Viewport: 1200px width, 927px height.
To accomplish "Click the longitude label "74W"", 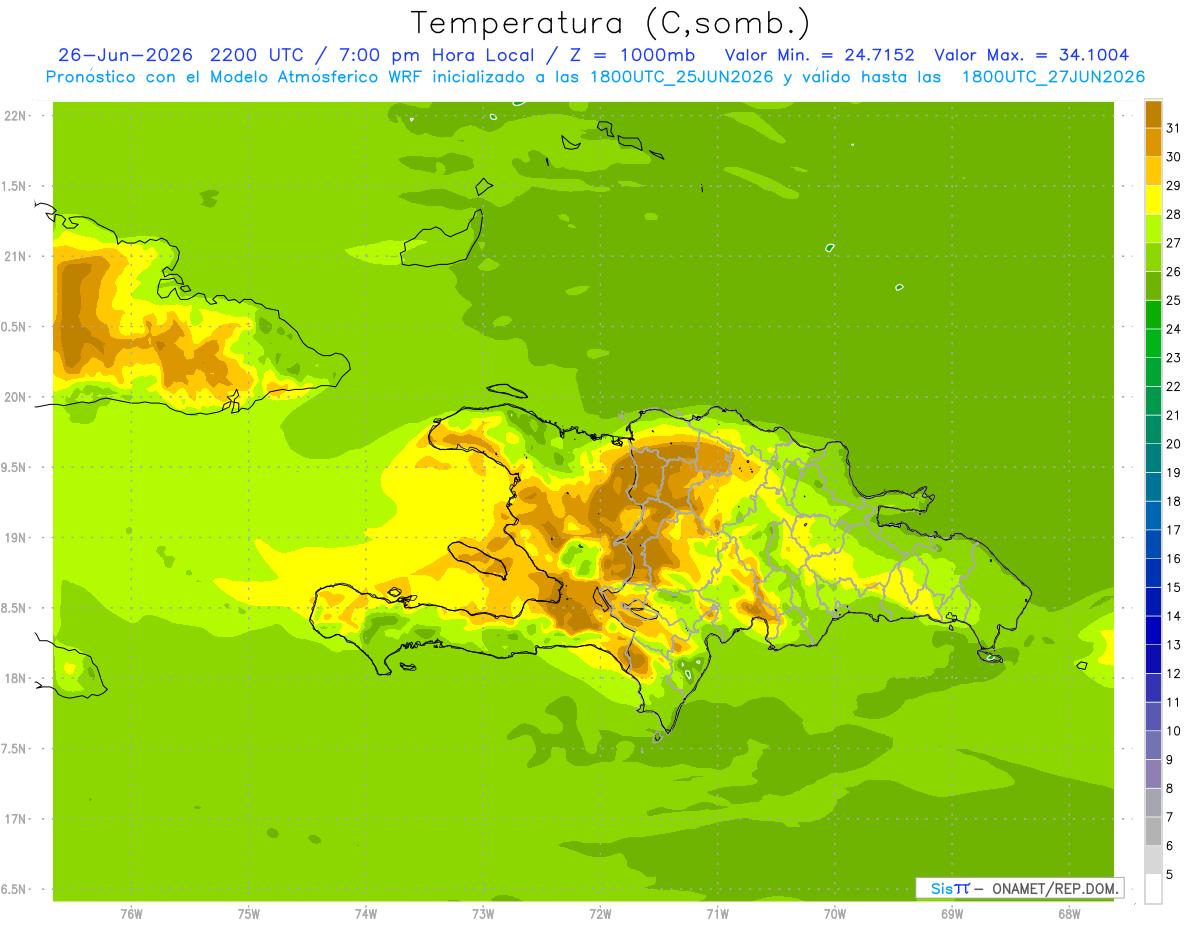I will pos(366,914).
